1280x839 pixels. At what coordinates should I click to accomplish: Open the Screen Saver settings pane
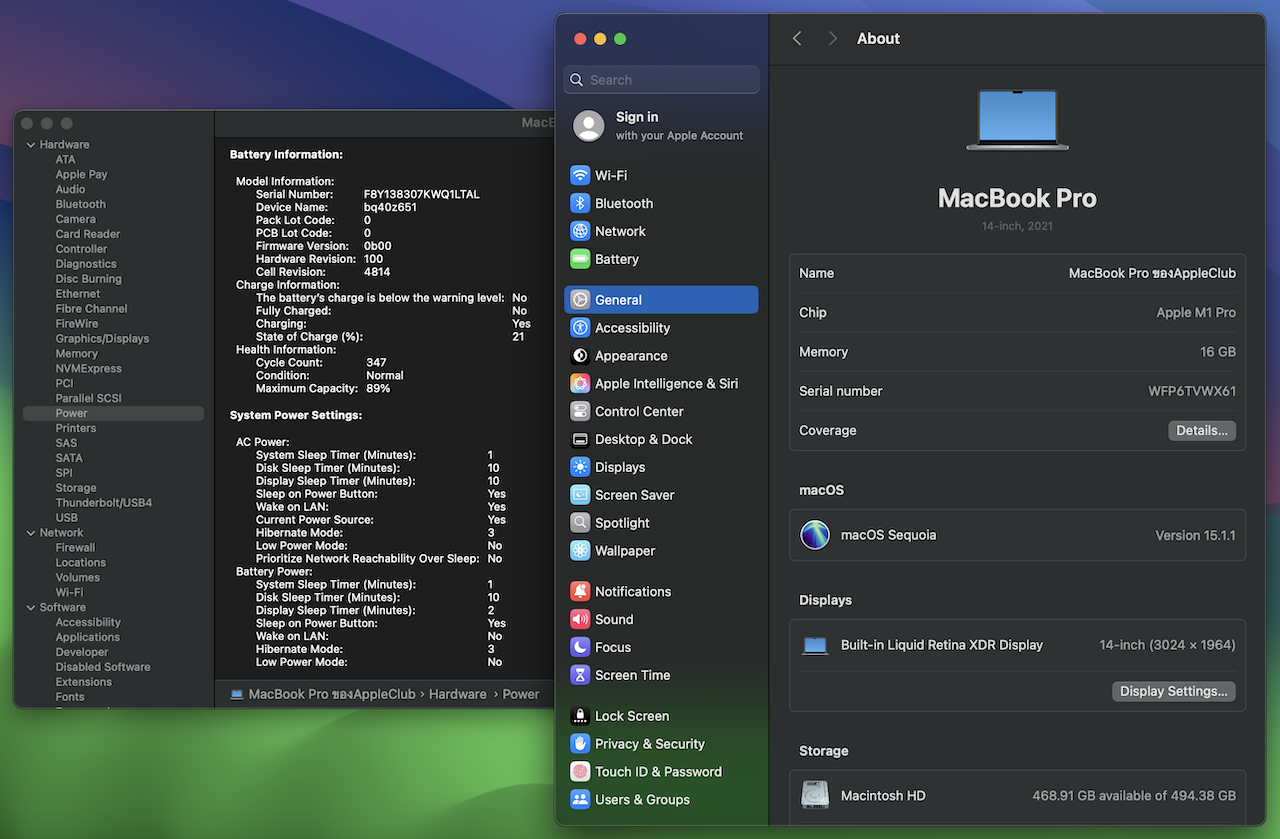coord(661,495)
